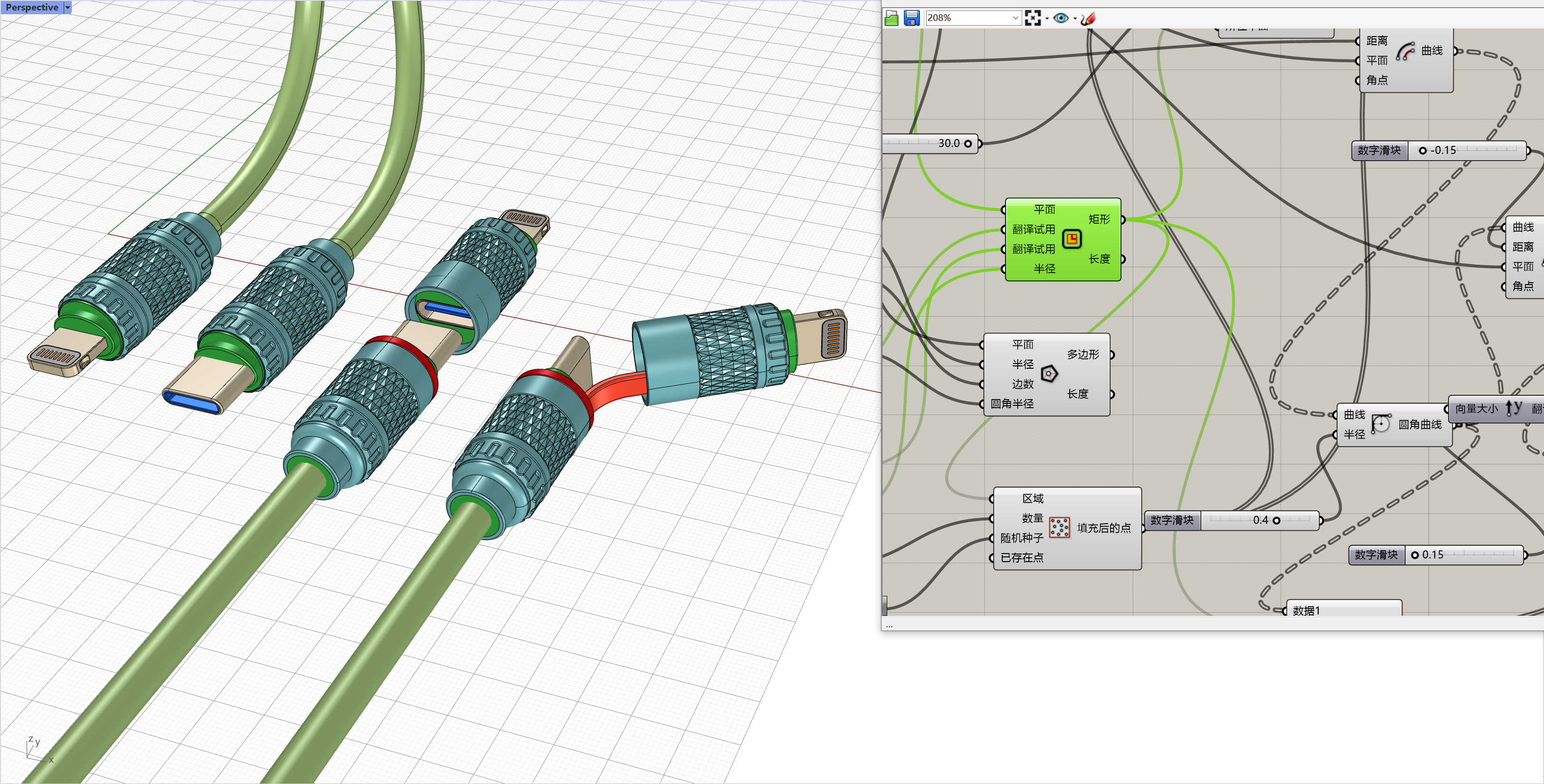Click the green open file icon
The width and height of the screenshot is (1544, 784).
click(x=891, y=18)
